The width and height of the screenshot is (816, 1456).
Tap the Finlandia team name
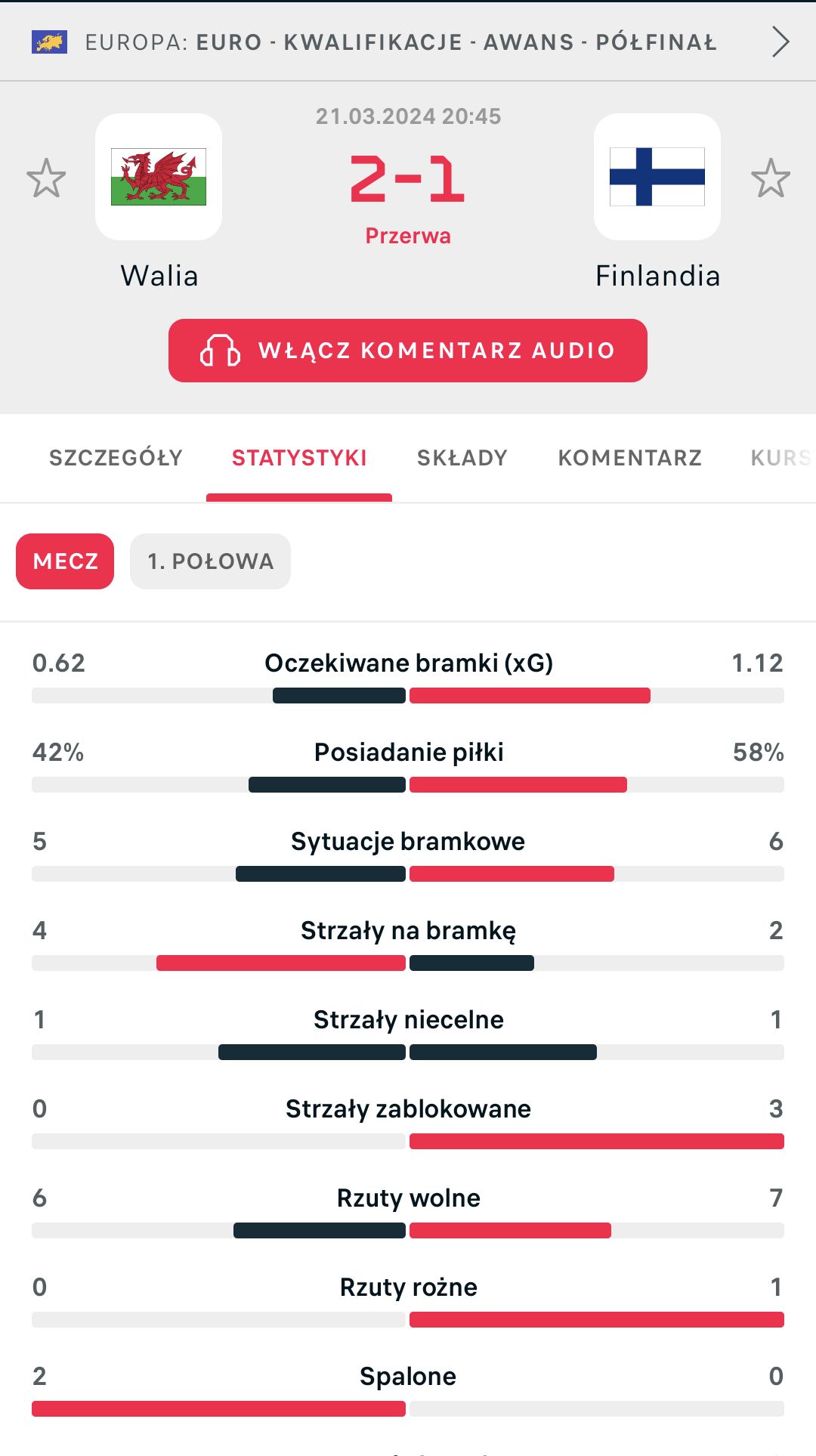point(657,276)
